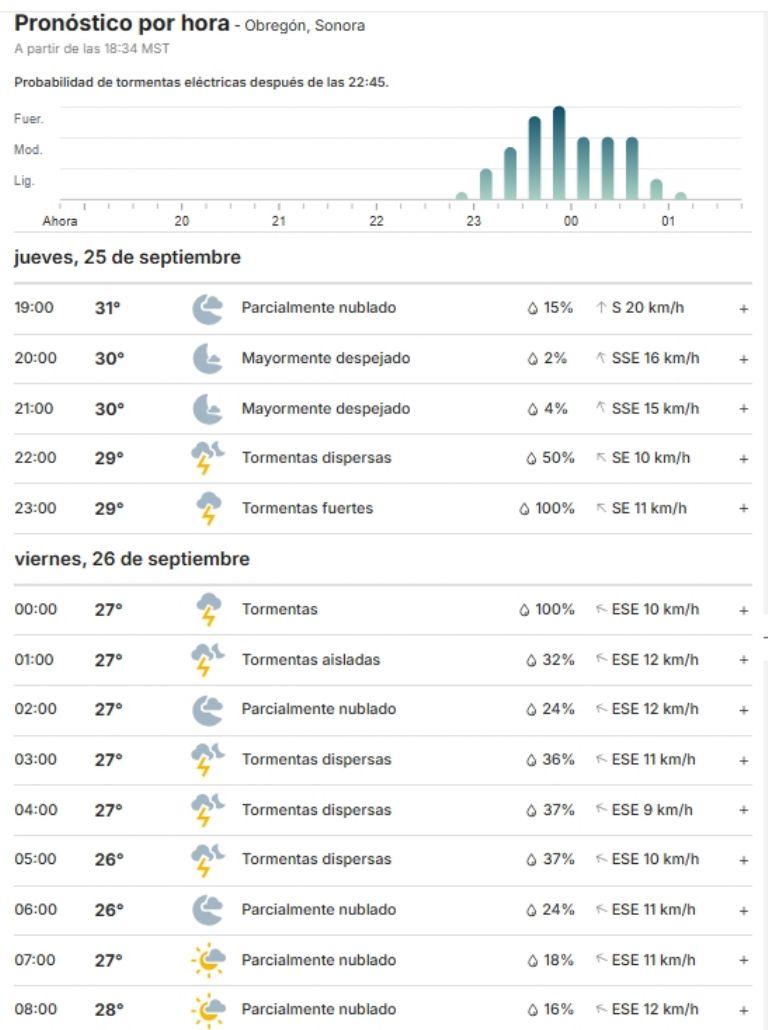
Task: Select the night clouds icon at 02:00
Action: [207, 708]
